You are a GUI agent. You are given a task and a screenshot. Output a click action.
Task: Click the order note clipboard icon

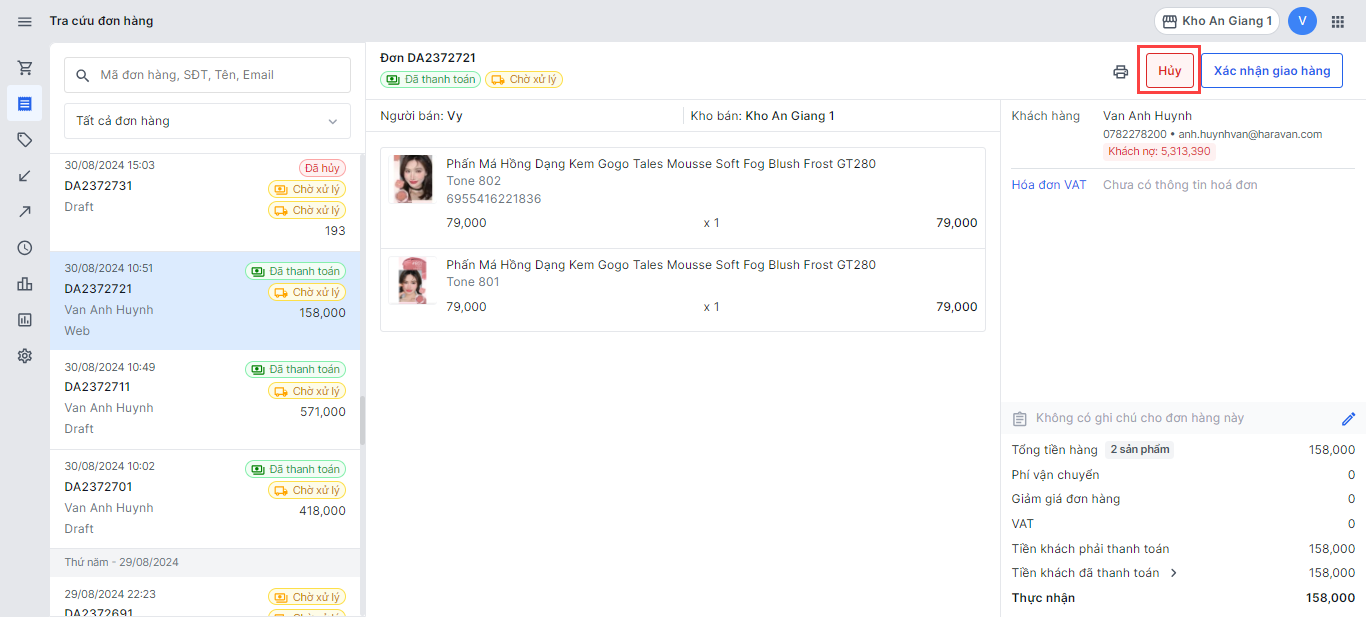pos(1020,419)
